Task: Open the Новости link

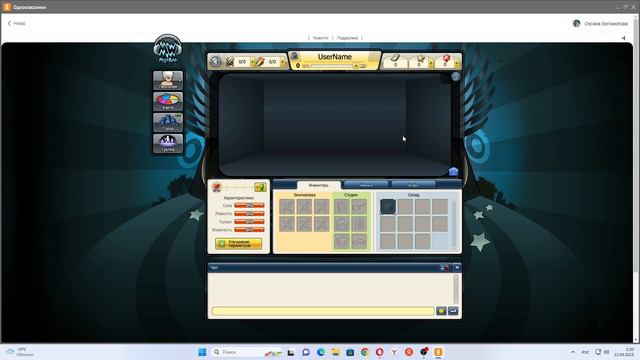Action: (320, 38)
